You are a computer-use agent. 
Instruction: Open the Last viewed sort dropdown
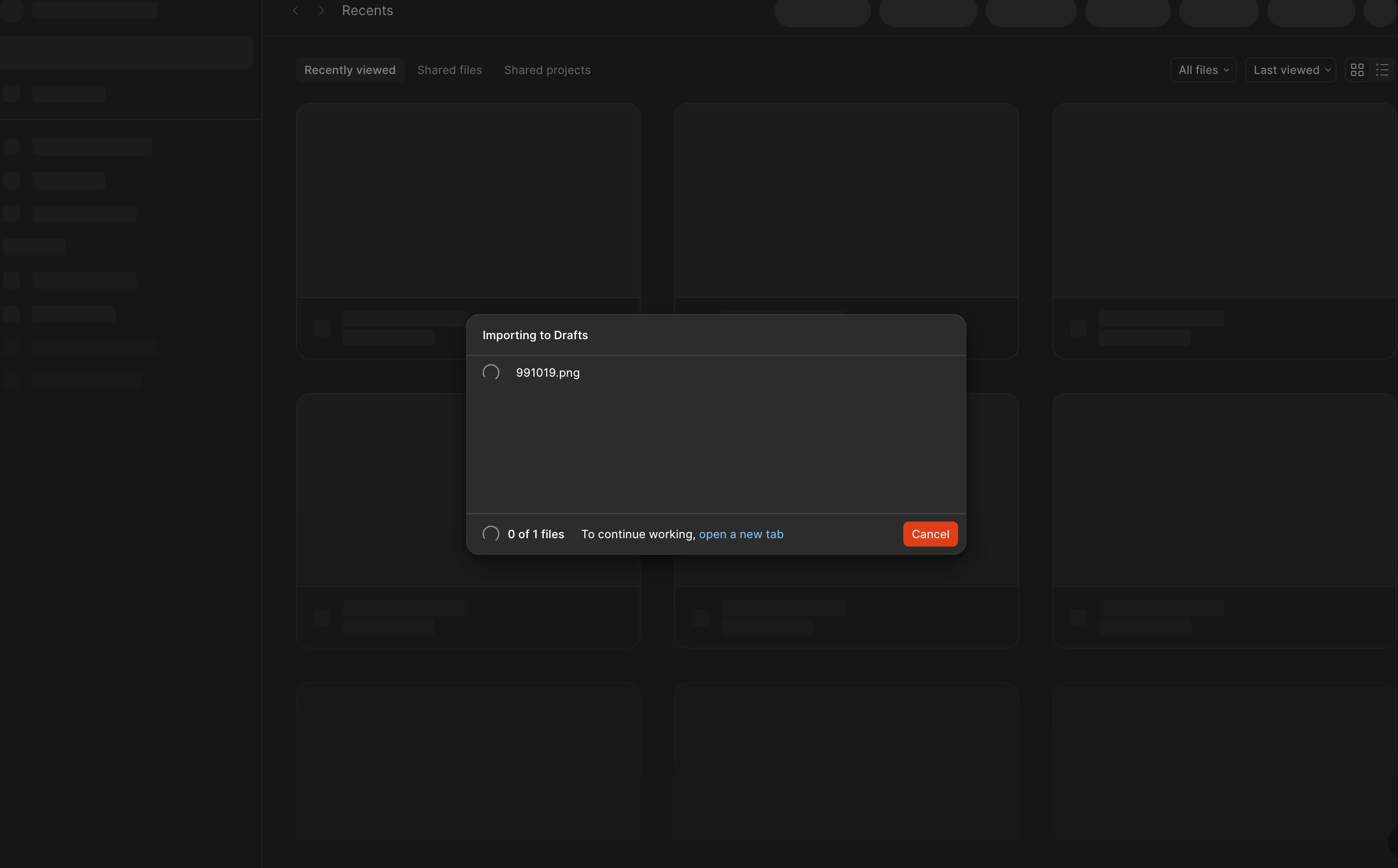[1290, 70]
